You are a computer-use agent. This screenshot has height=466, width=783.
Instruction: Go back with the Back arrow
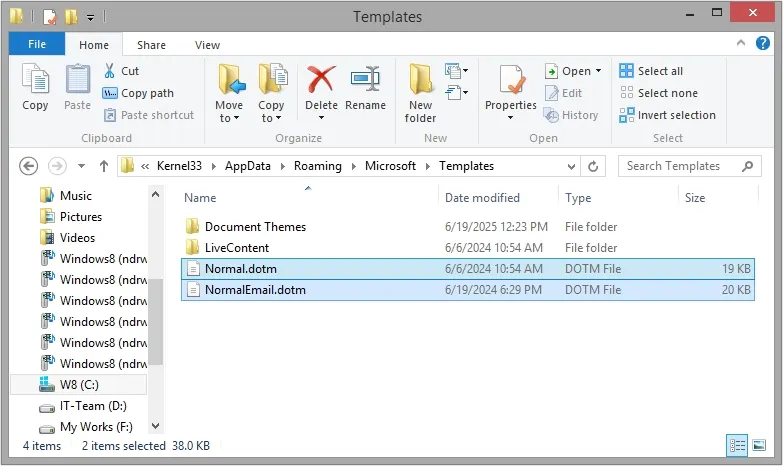pyautogui.click(x=28, y=166)
